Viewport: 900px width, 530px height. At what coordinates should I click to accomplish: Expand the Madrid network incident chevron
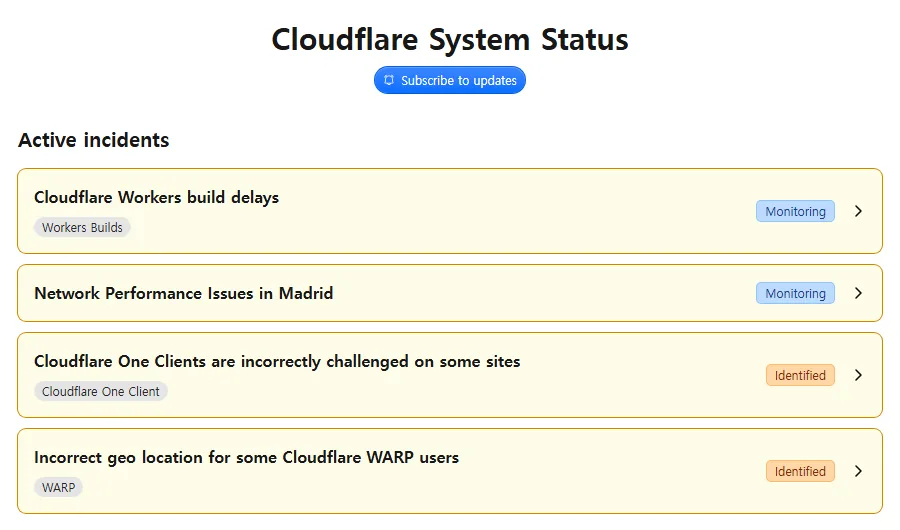click(858, 293)
